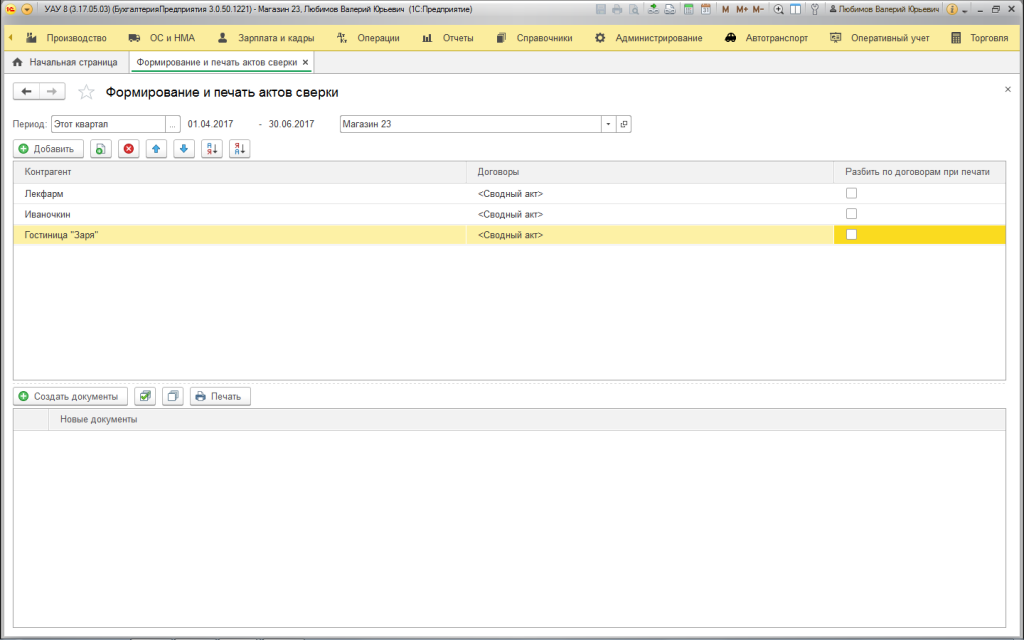
Task: Open the calendar icon in the title bar
Action: (x=705, y=10)
